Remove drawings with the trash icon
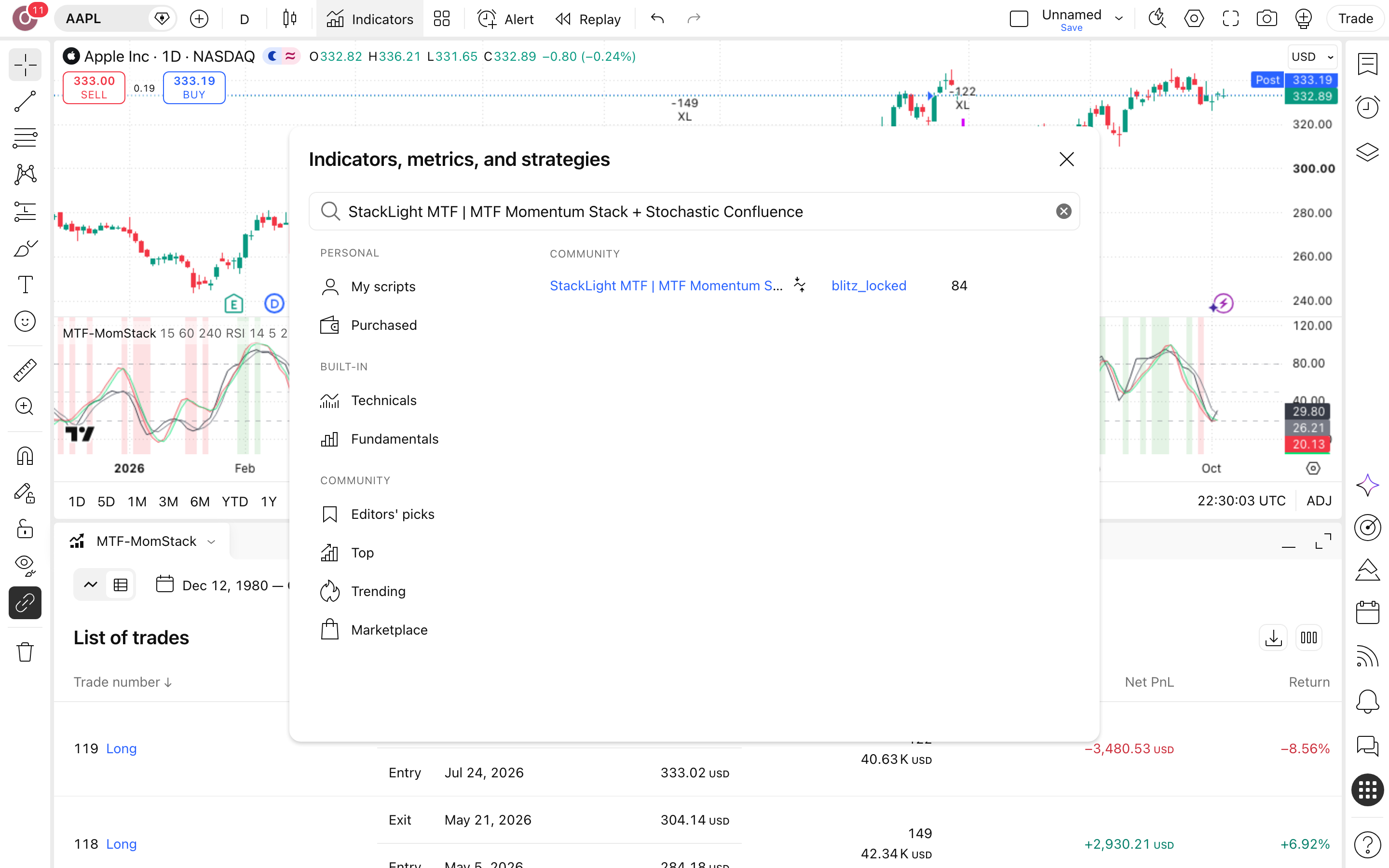 click(x=25, y=652)
